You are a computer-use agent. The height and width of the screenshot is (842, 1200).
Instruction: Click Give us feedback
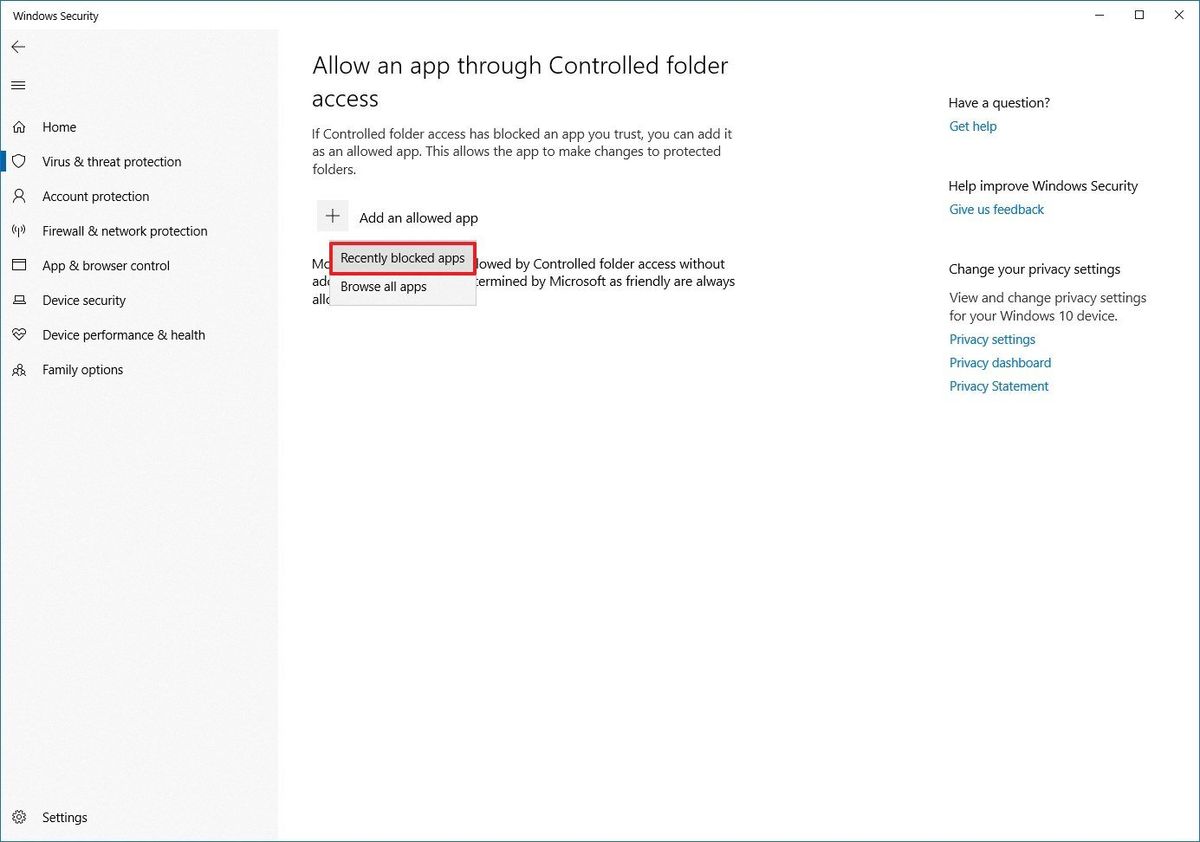pyautogui.click(x=996, y=209)
